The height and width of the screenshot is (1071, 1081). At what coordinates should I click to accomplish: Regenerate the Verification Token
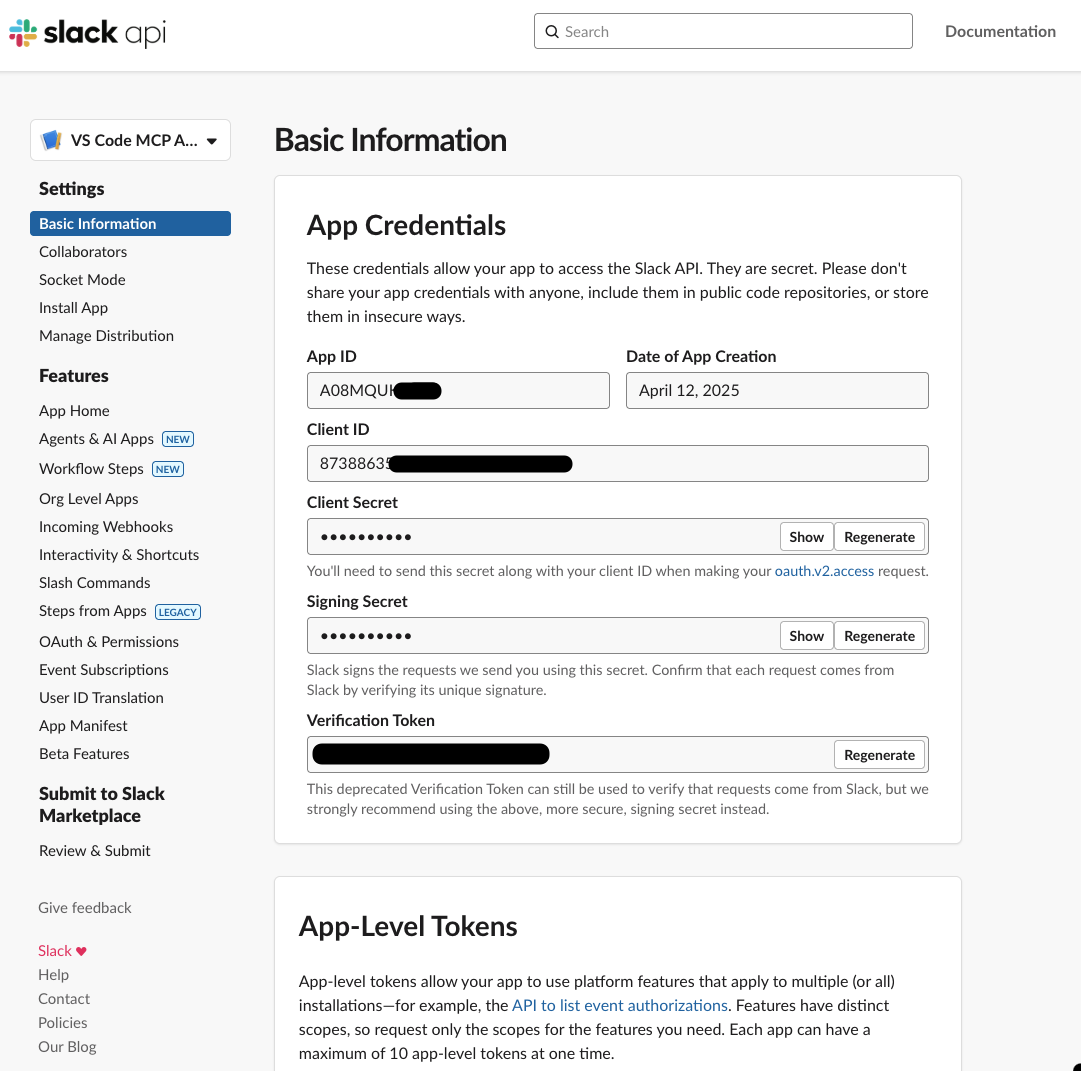[x=879, y=754]
